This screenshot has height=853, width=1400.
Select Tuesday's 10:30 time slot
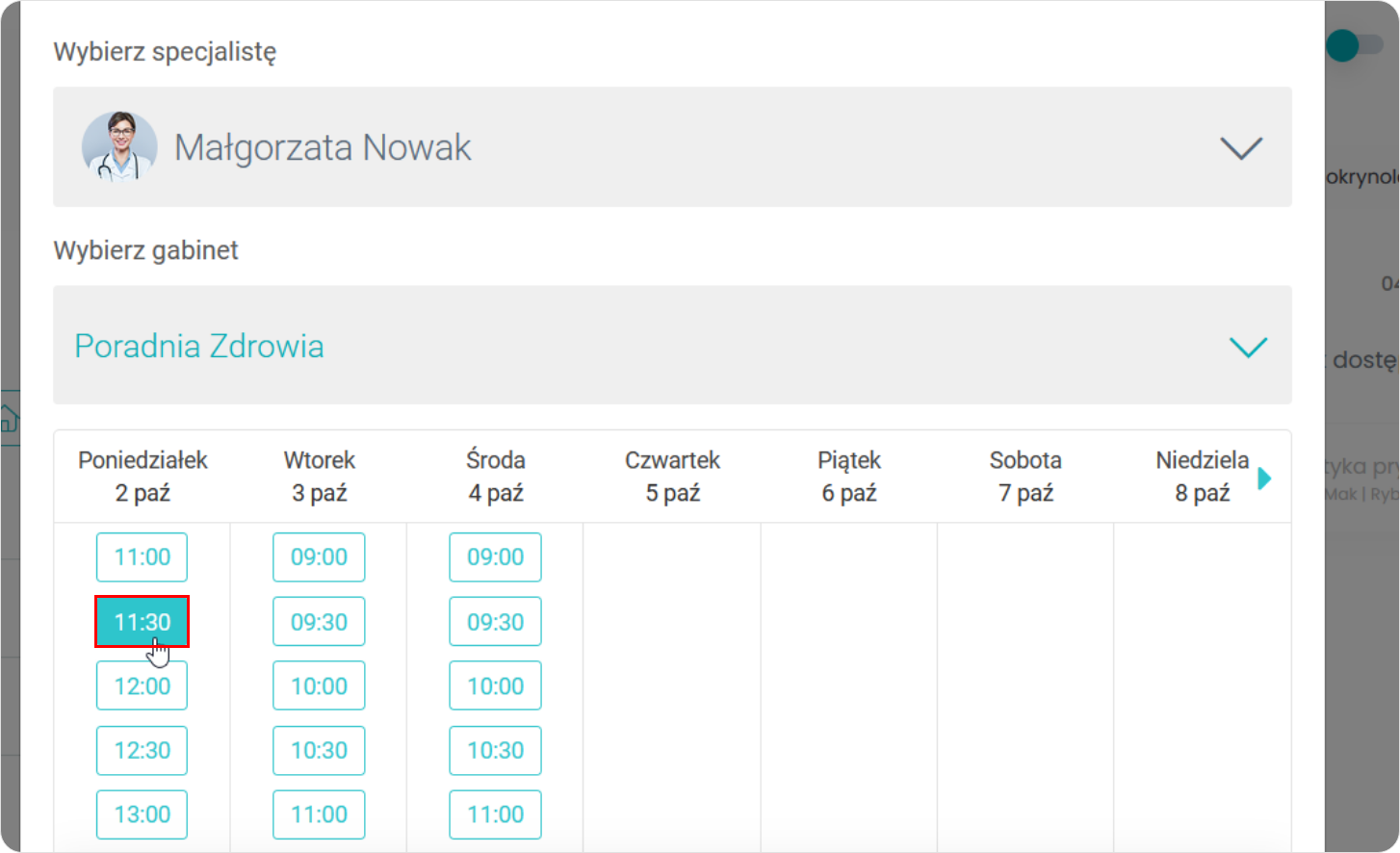click(319, 750)
